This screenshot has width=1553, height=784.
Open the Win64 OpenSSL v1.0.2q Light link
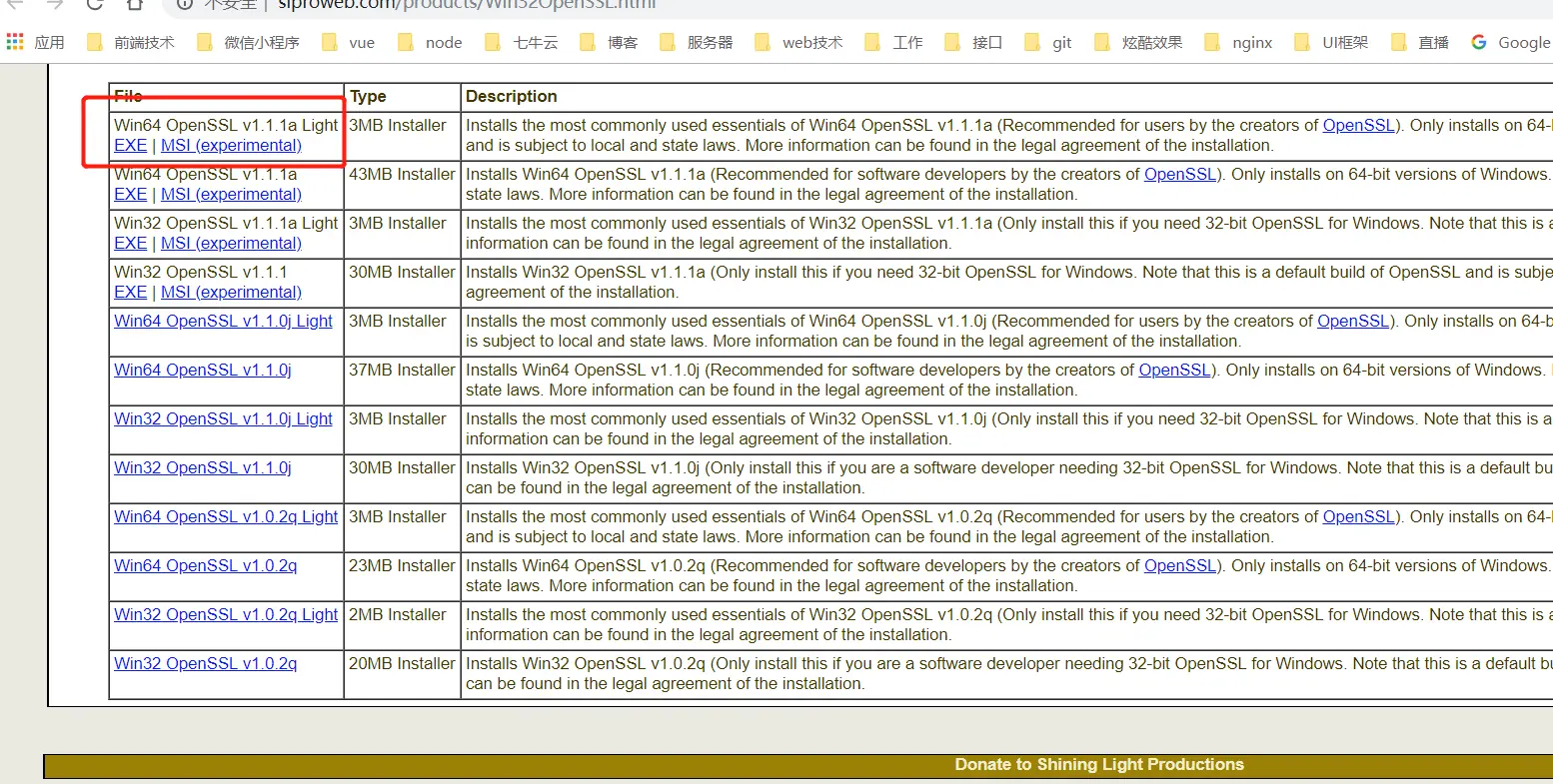click(x=226, y=516)
